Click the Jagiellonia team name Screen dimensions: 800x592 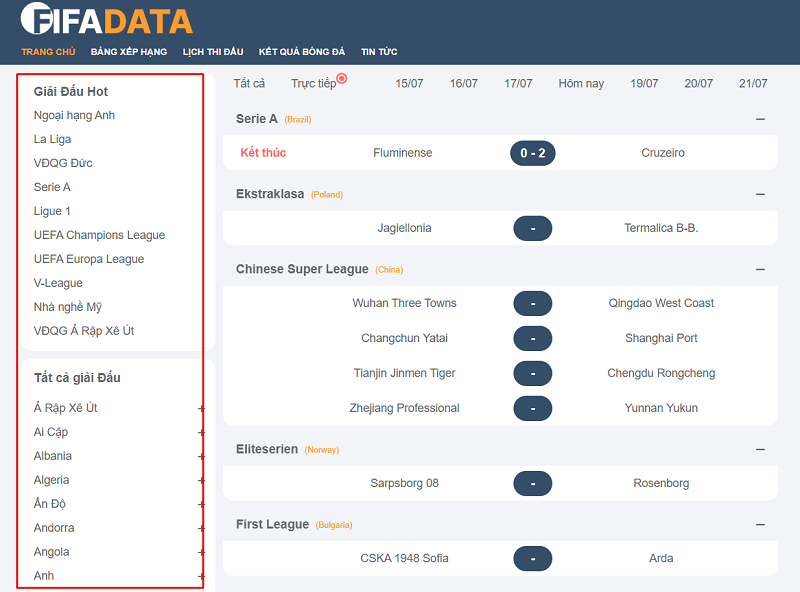[x=405, y=228]
